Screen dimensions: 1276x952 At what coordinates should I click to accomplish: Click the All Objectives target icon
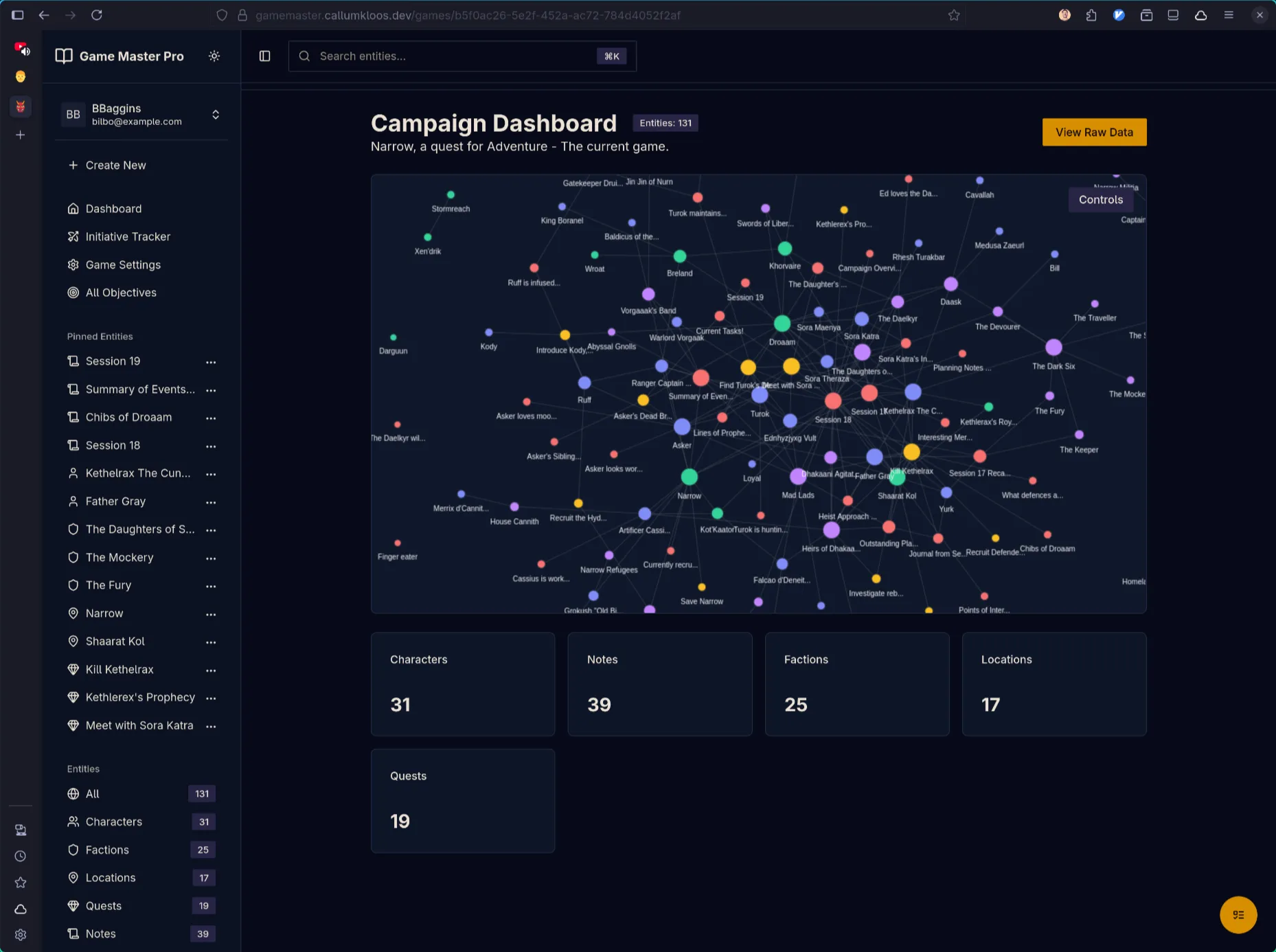click(73, 293)
